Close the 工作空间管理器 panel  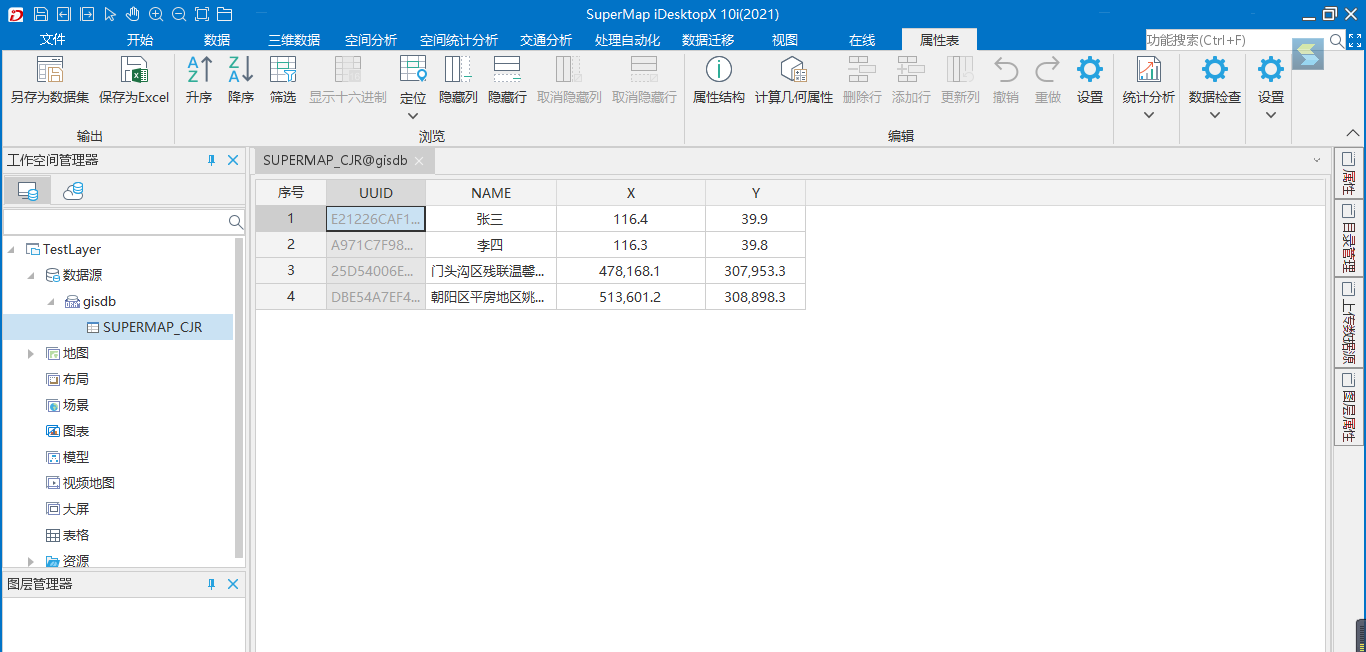point(233,160)
